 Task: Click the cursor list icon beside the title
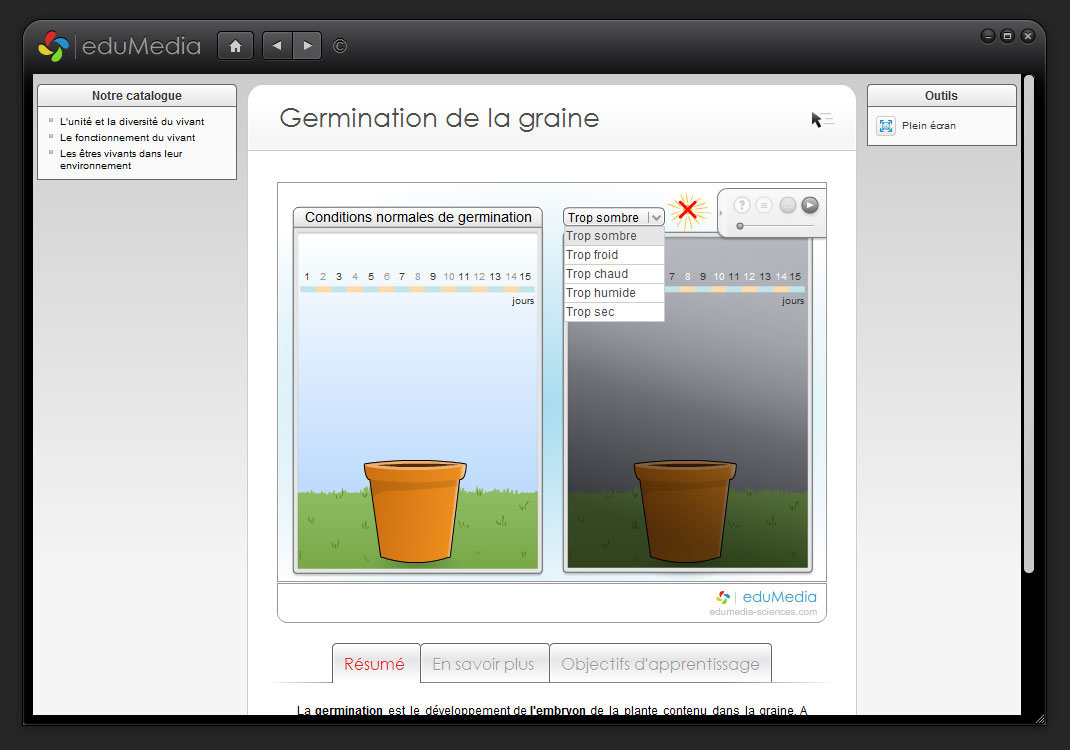[x=822, y=120]
